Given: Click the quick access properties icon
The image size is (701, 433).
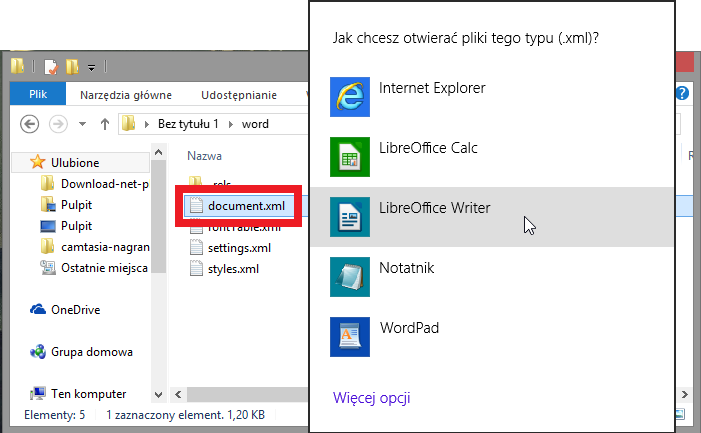Looking at the screenshot, I should (51, 67).
